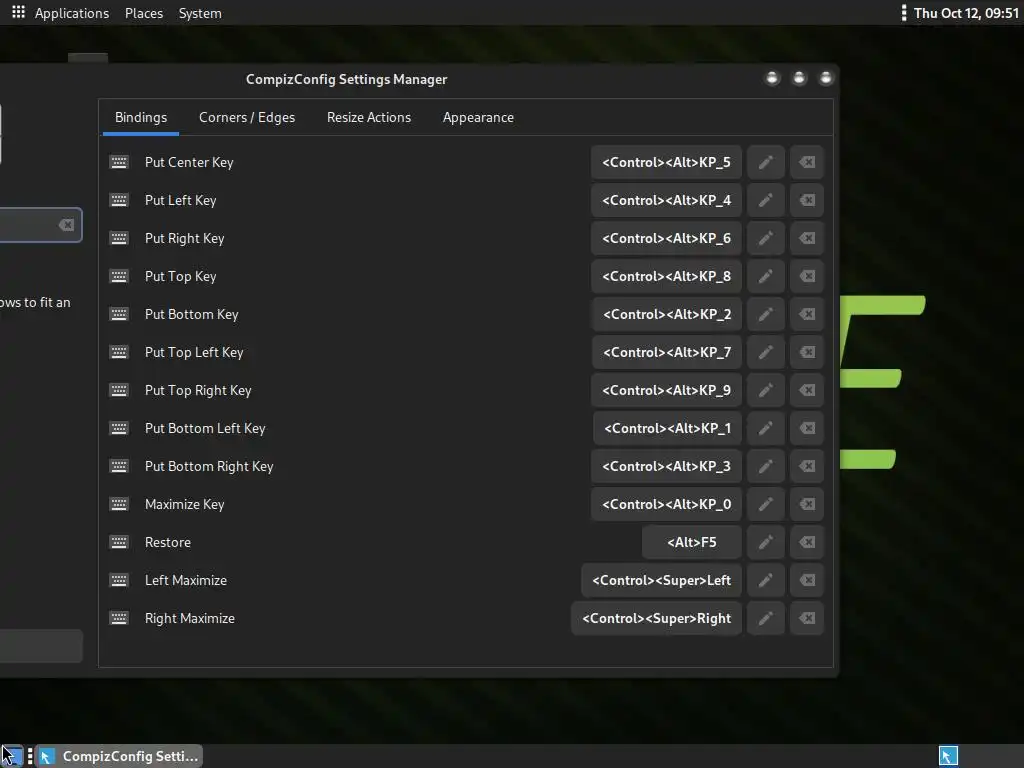
Task: Edit the Put Center Key binding
Action: [765, 162]
